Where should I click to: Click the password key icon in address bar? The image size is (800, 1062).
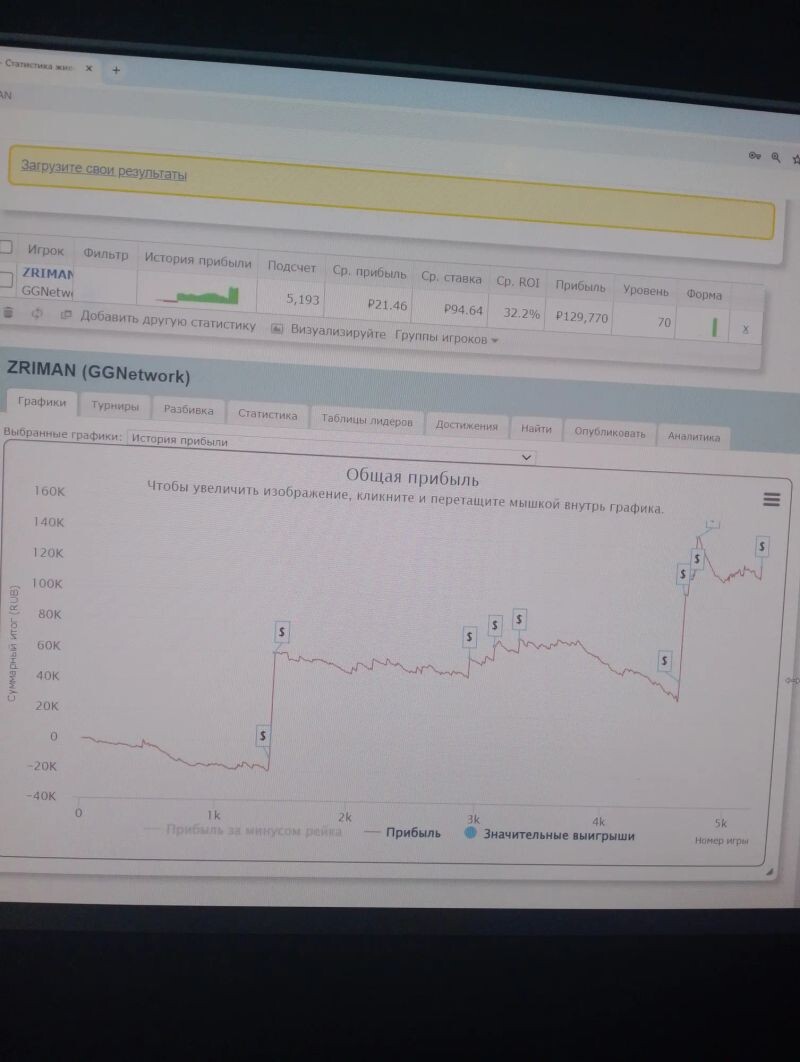point(755,156)
